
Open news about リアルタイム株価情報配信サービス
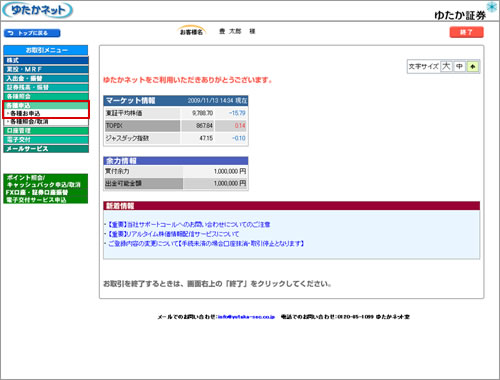pos(173,234)
